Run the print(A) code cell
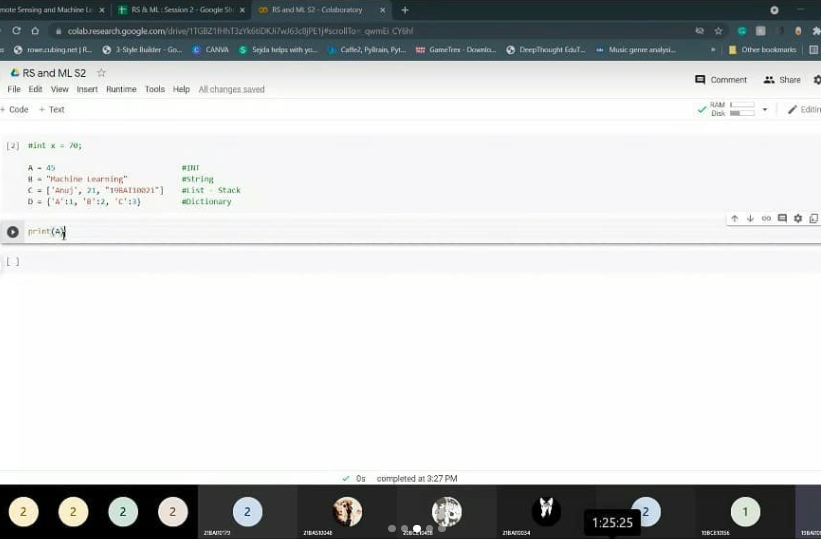Screen dimensions: 821x539 point(13,232)
